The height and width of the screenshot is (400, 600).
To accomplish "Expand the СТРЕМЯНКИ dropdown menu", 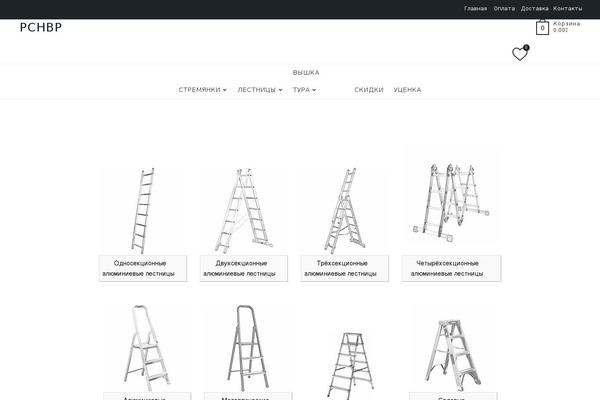I will point(202,90).
